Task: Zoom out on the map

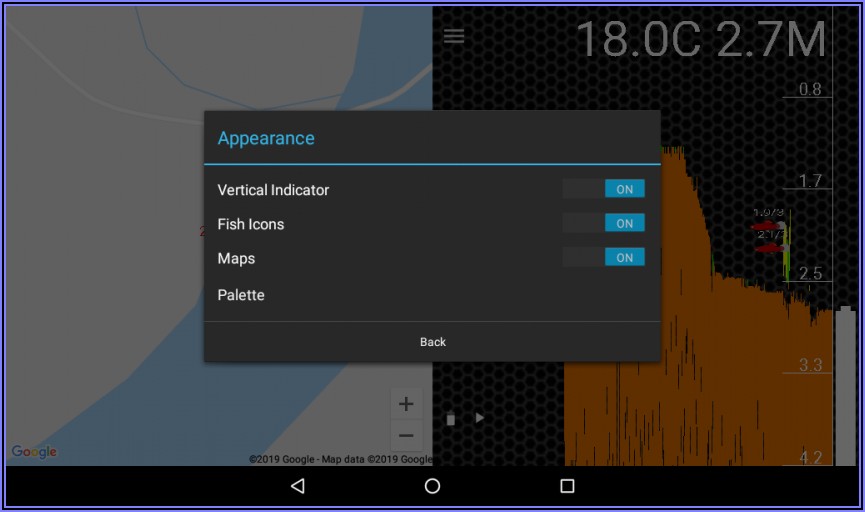Action: (x=406, y=436)
